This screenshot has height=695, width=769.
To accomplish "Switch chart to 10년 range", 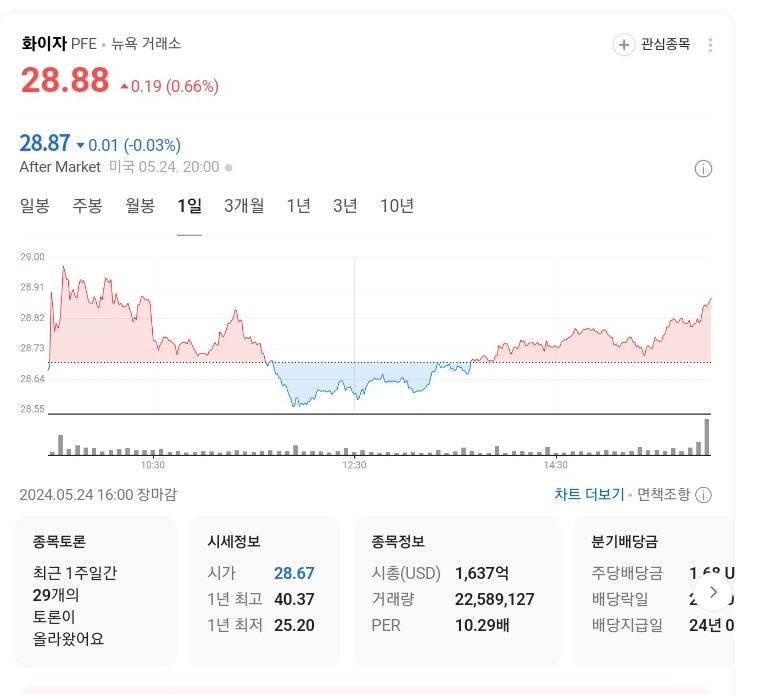I will pyautogui.click(x=397, y=206).
